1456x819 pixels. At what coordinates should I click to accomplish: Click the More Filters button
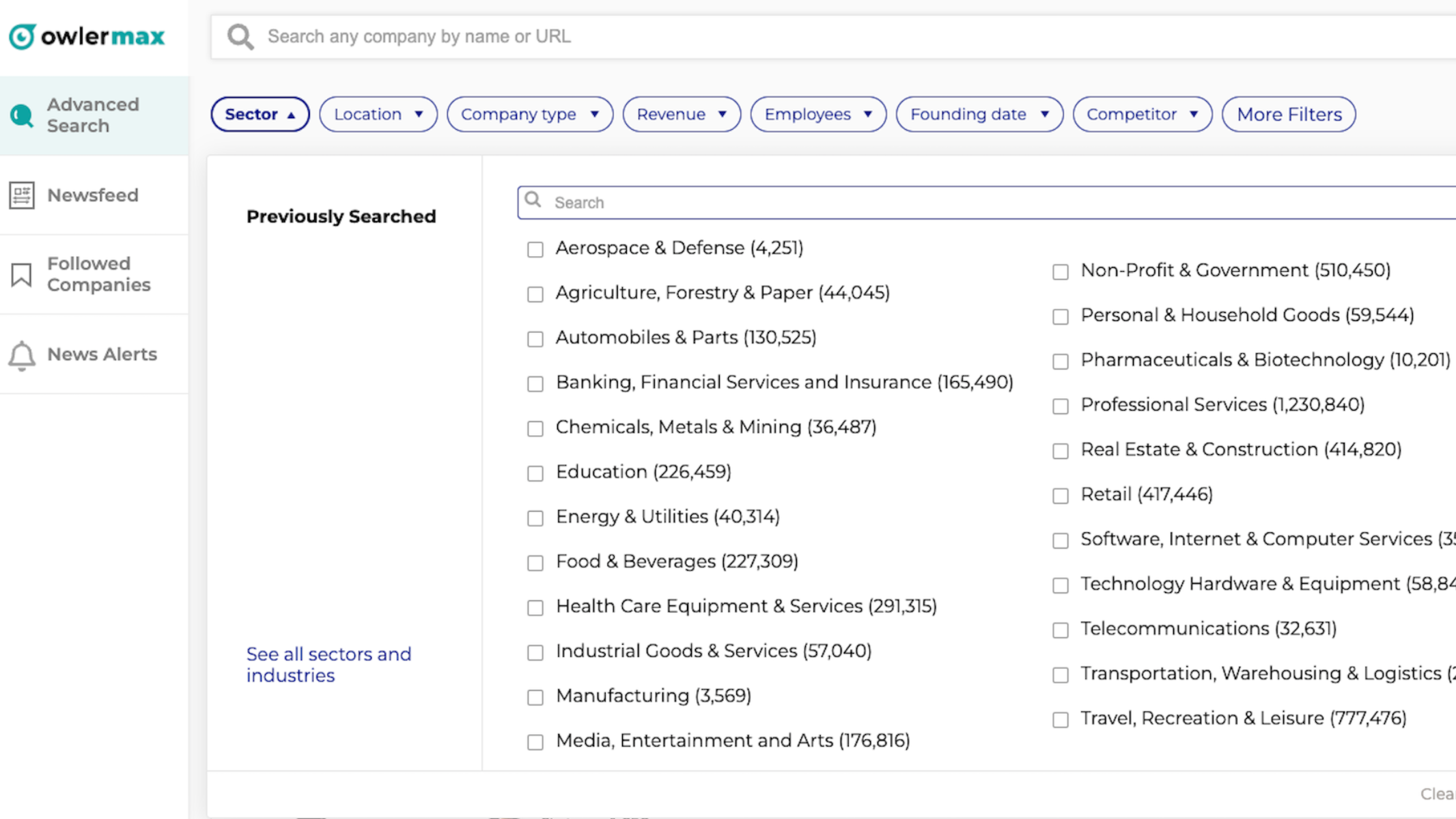pos(1289,114)
